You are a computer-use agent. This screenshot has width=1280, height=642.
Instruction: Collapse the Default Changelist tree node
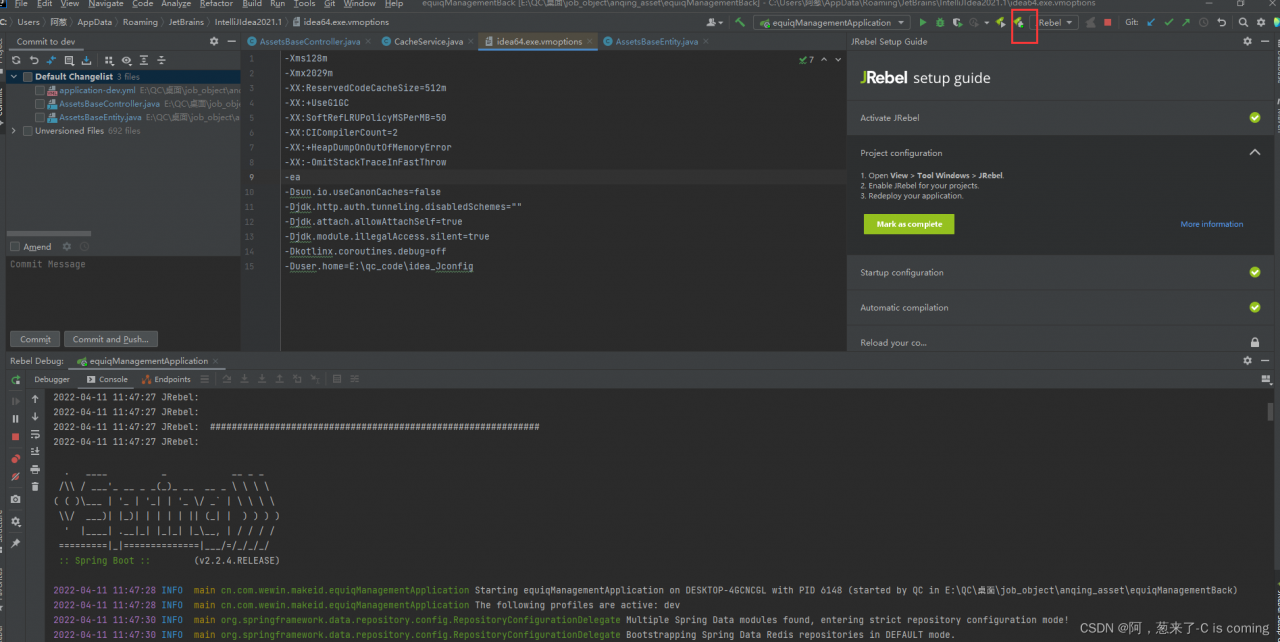(x=14, y=77)
